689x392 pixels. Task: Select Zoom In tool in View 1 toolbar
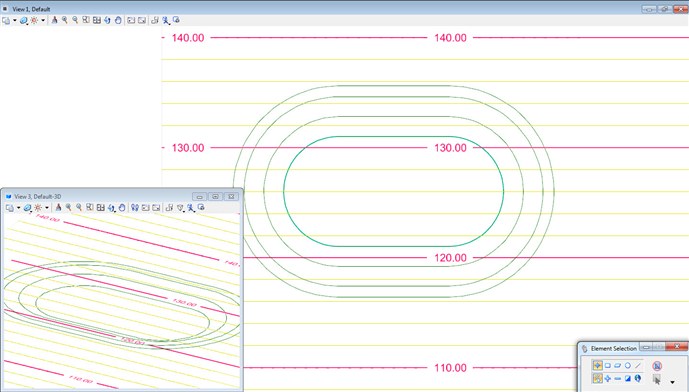point(65,20)
